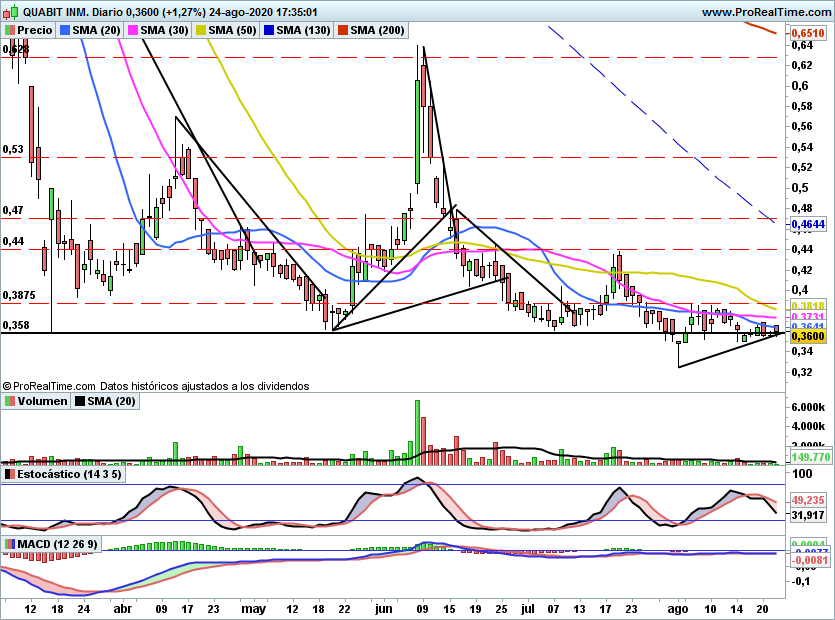The height and width of the screenshot is (620, 835).
Task: Select the volume SMA (20) black legend icon
Action: 80,401
